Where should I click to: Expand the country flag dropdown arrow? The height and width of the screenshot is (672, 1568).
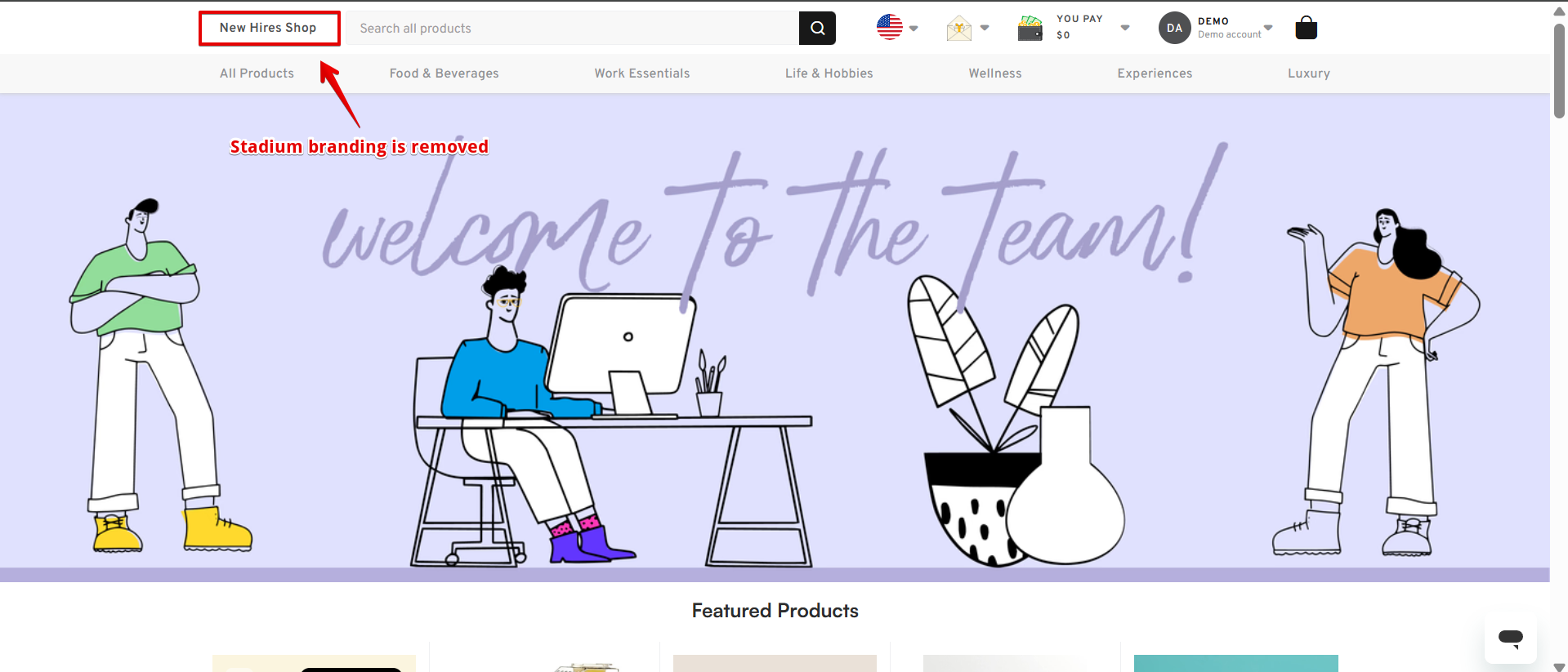point(914,28)
